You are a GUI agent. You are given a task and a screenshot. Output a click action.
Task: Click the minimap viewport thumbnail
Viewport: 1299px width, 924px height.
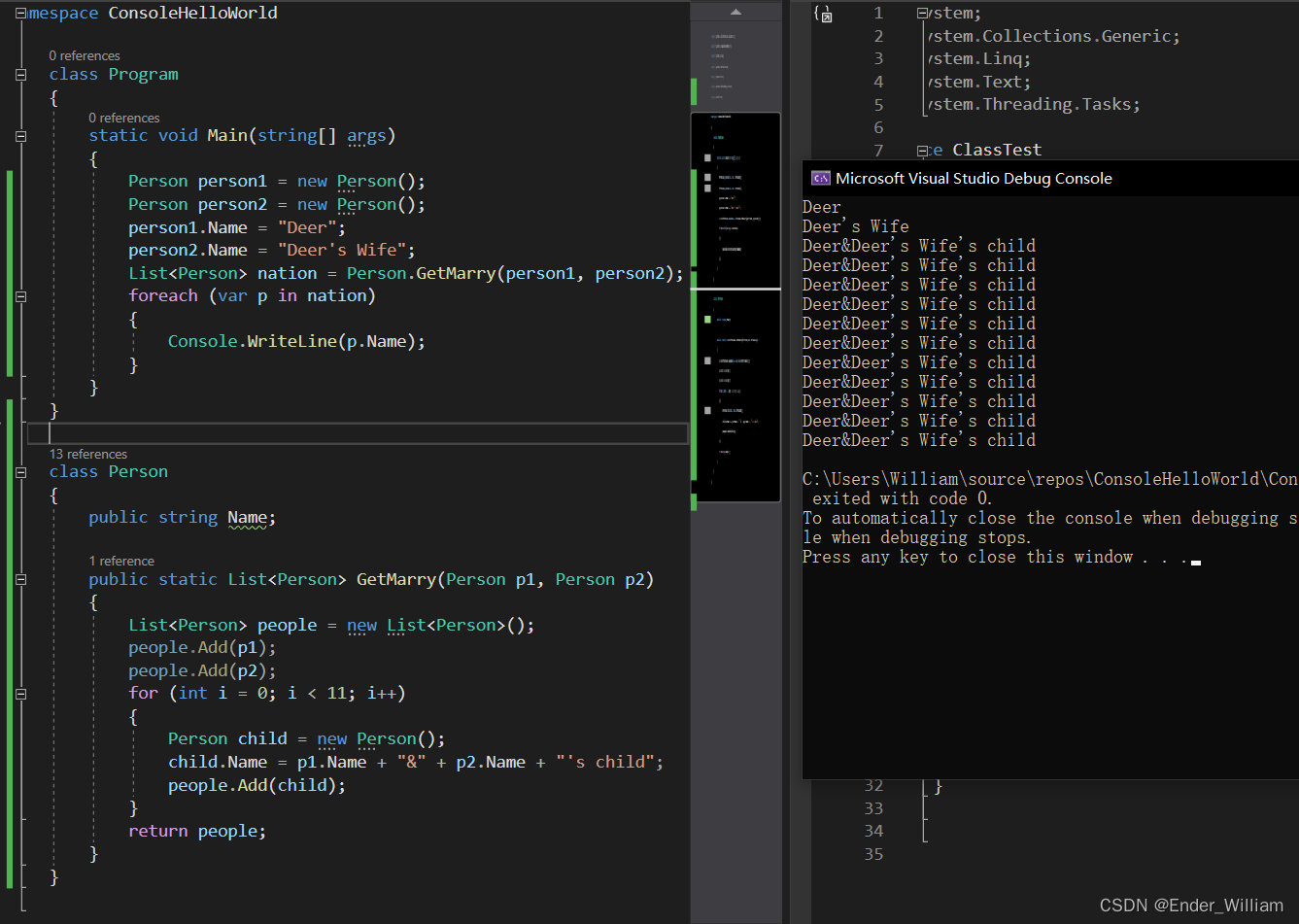pos(735,306)
